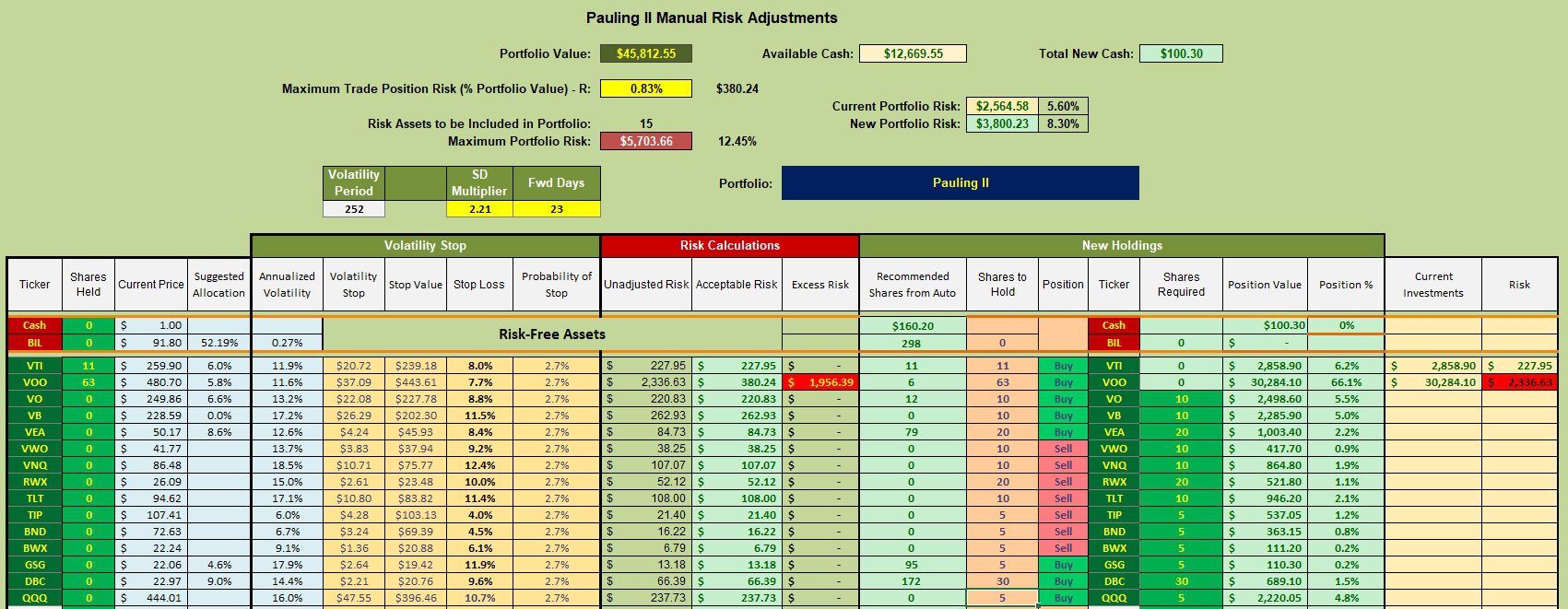This screenshot has width=1568, height=609.
Task: Select the Volatility Stop section header
Action: coord(425,245)
